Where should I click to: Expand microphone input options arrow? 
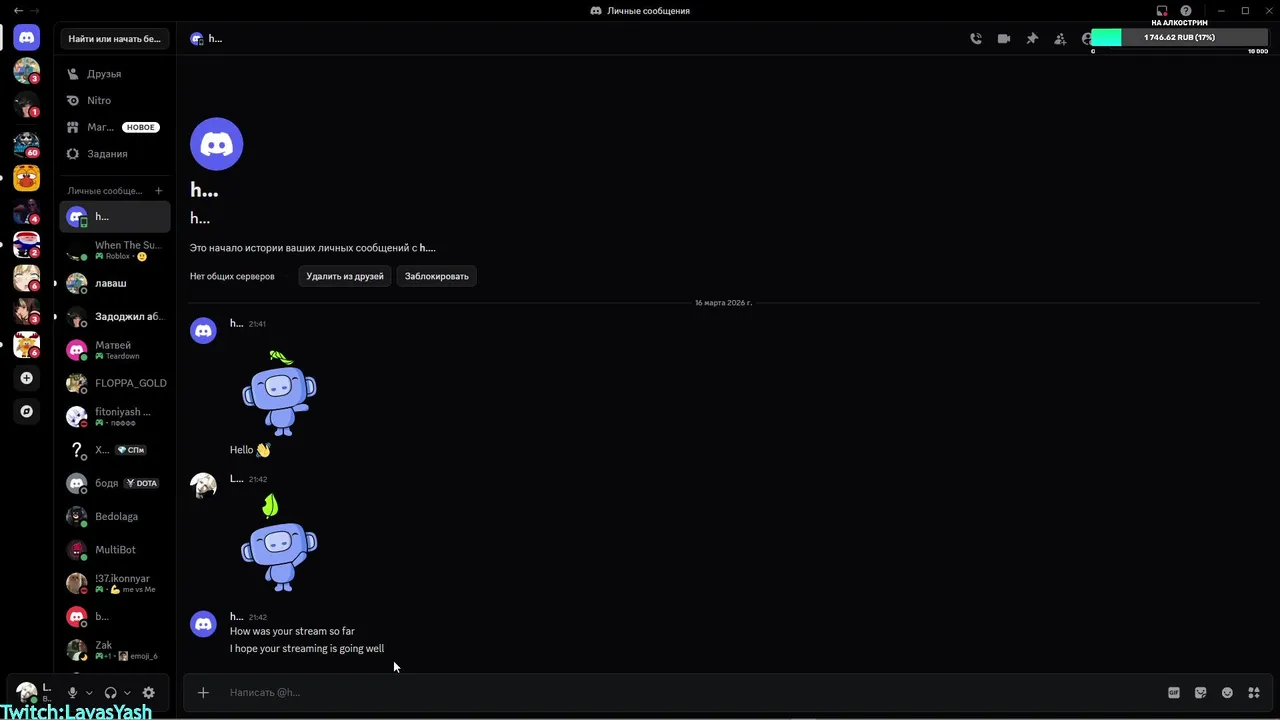click(x=89, y=692)
